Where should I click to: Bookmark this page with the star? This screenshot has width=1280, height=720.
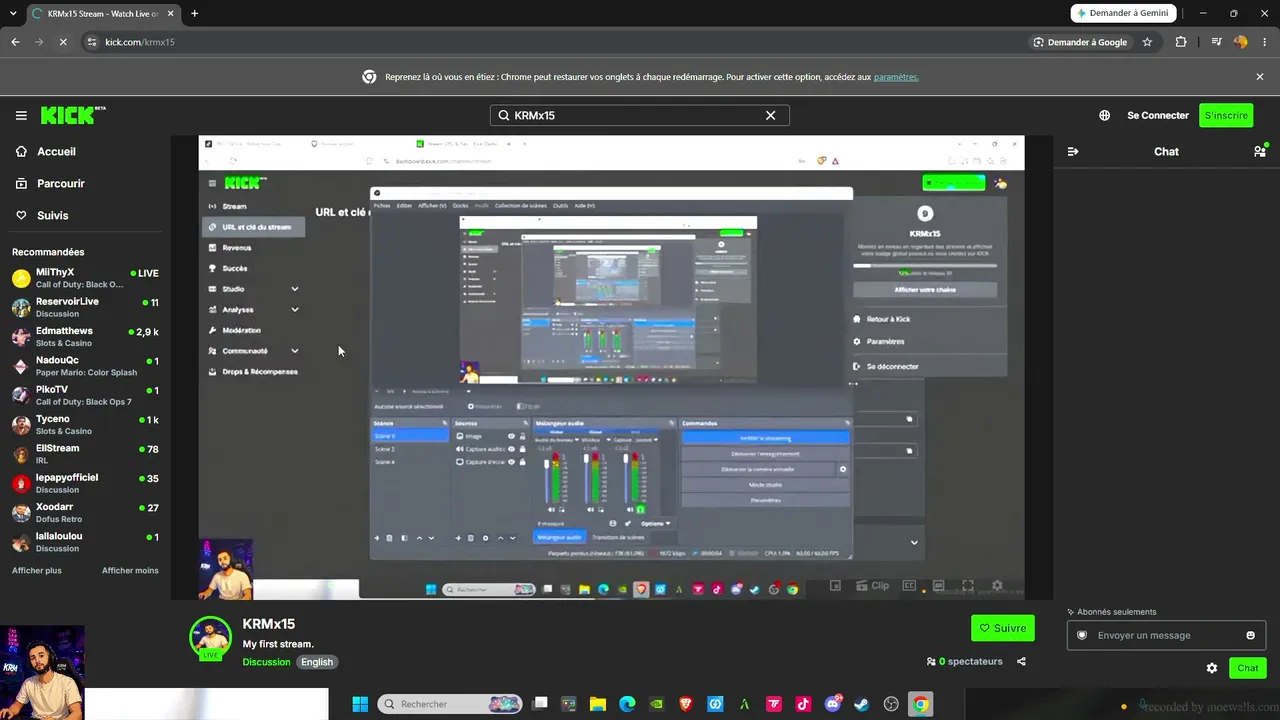(x=1147, y=42)
